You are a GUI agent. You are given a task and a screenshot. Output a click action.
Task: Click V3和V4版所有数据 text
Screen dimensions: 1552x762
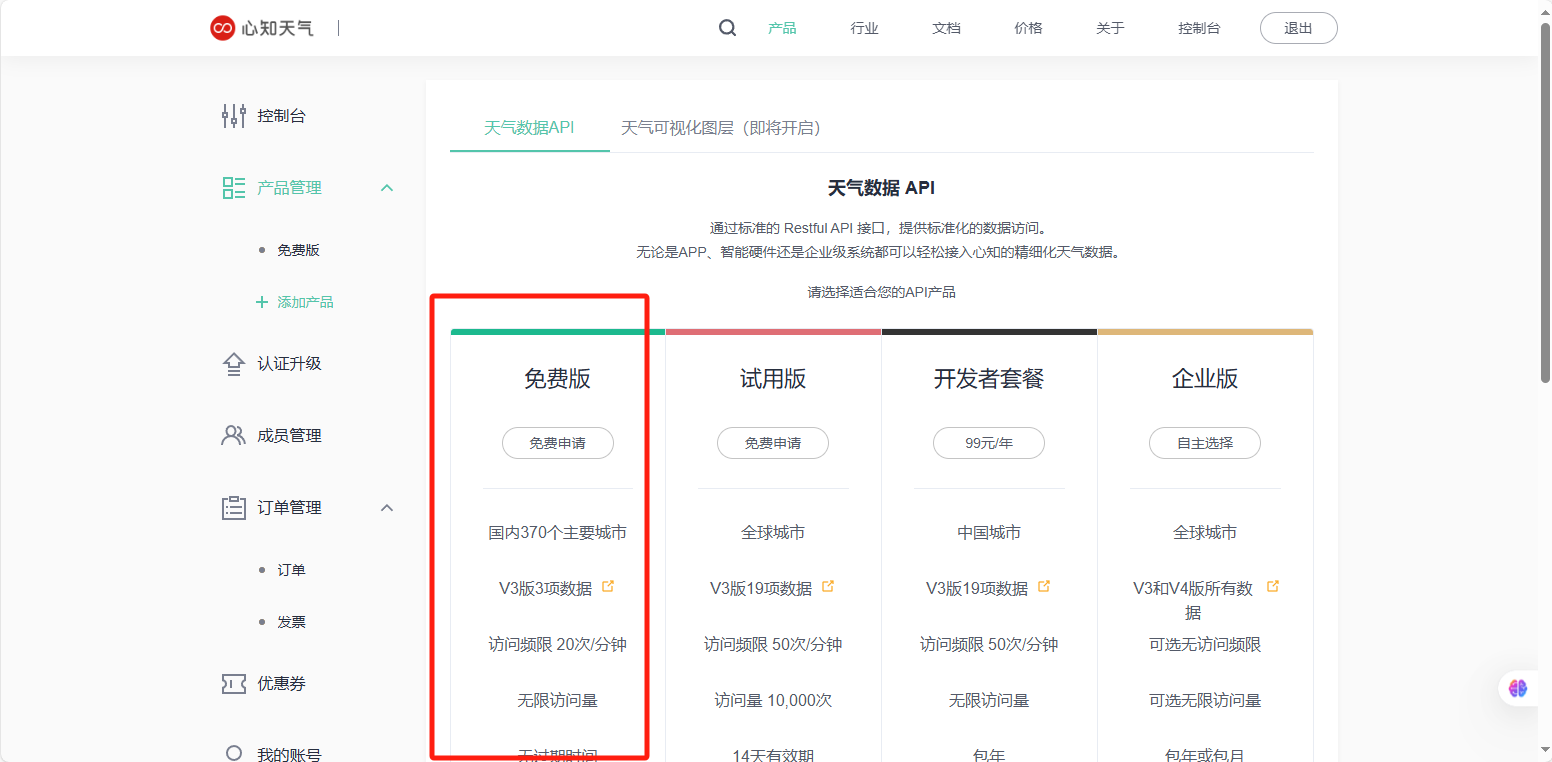pyautogui.click(x=1193, y=601)
